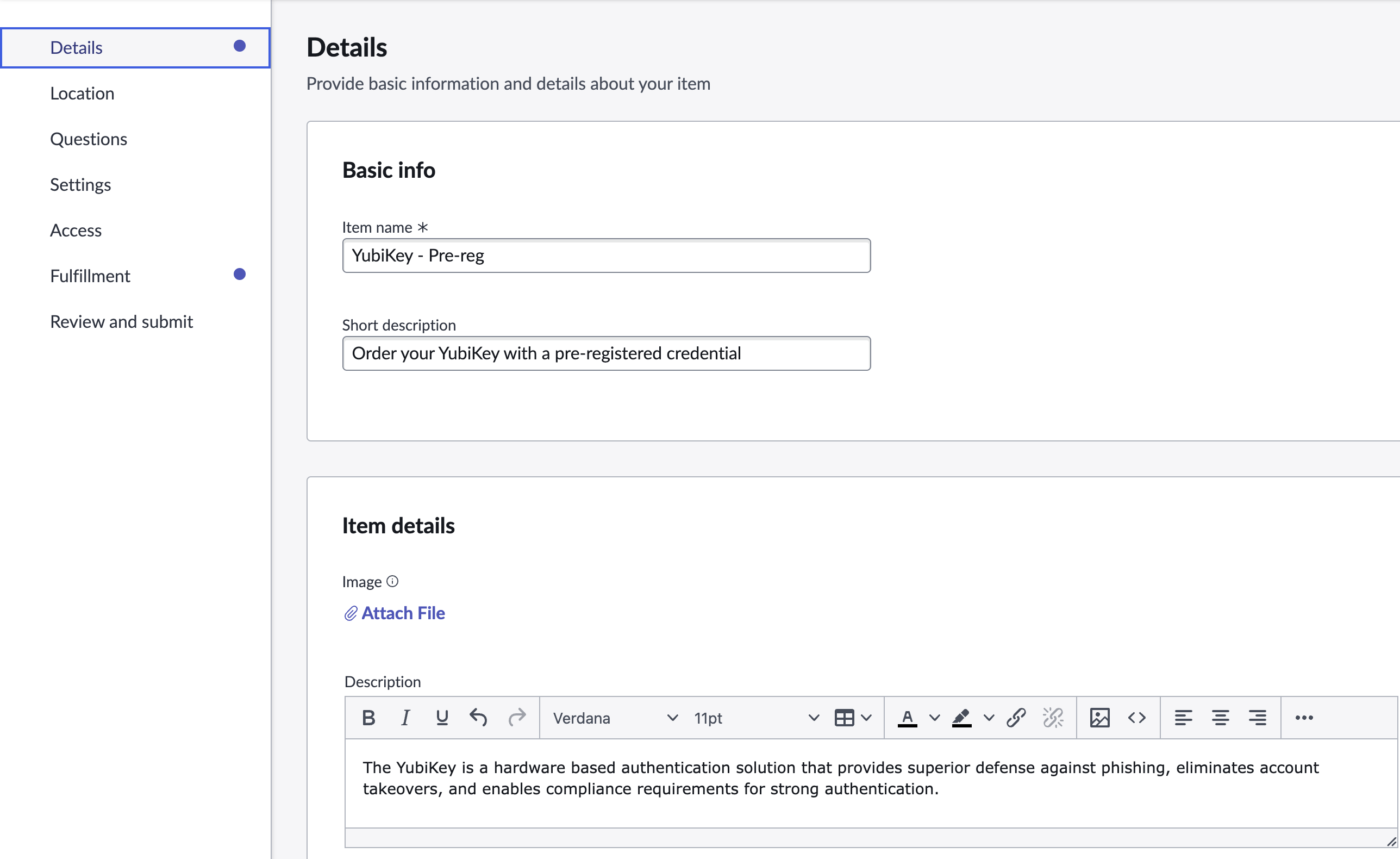
Task: Undo last edit in Description editor
Action: (478, 718)
